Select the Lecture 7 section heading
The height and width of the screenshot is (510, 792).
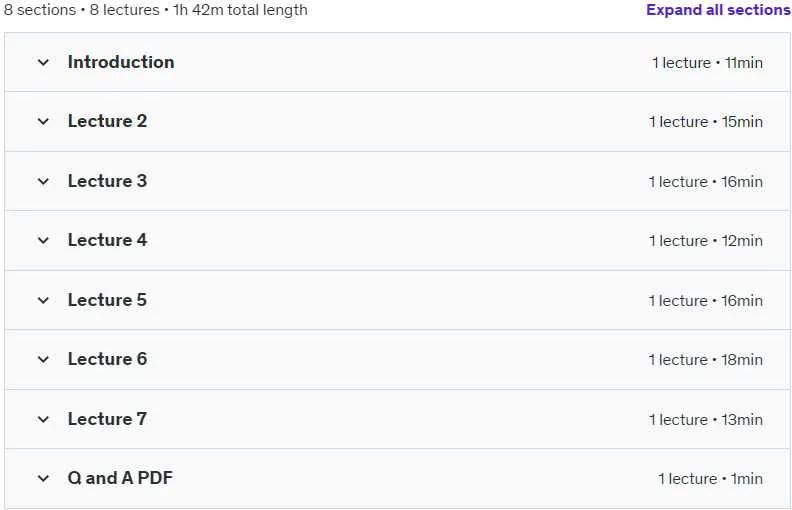pos(108,419)
